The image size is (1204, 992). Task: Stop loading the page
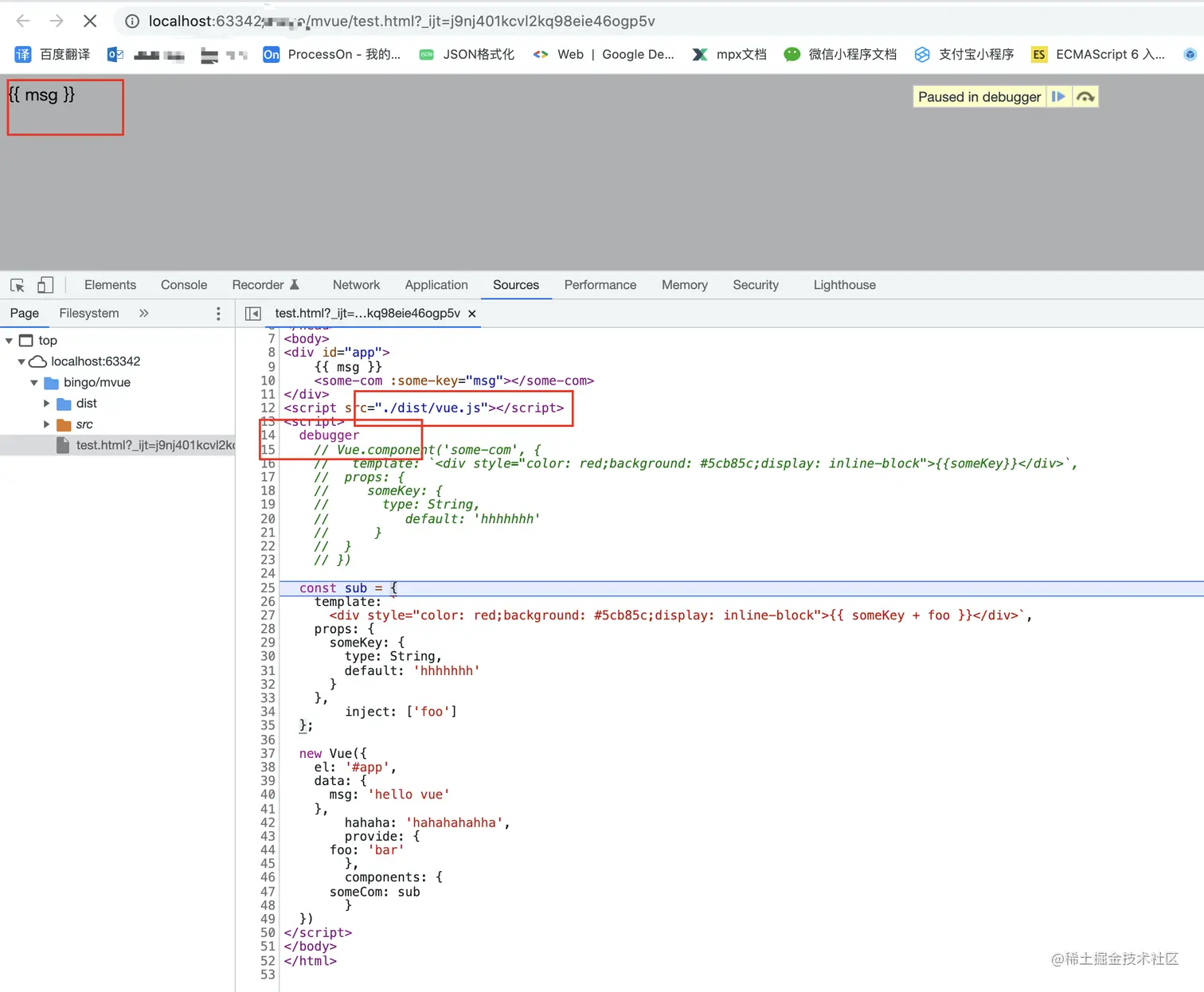pos(90,21)
